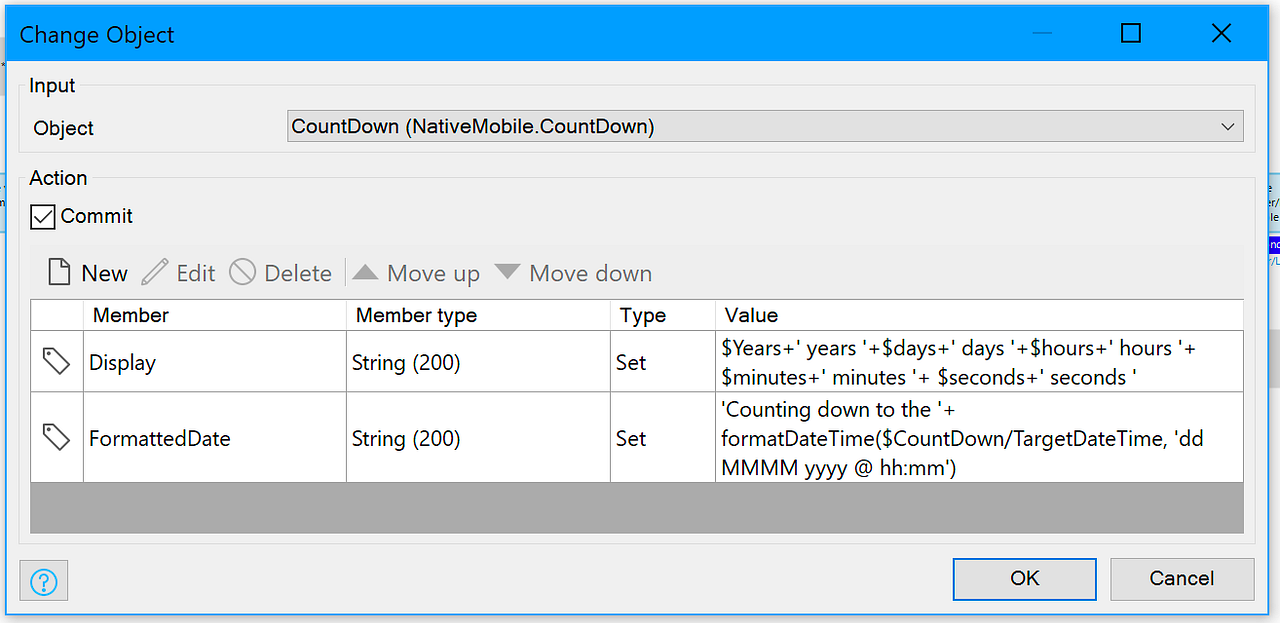Confirm changes with the OK button
Screen dimensions: 1280x623
click(1024, 579)
